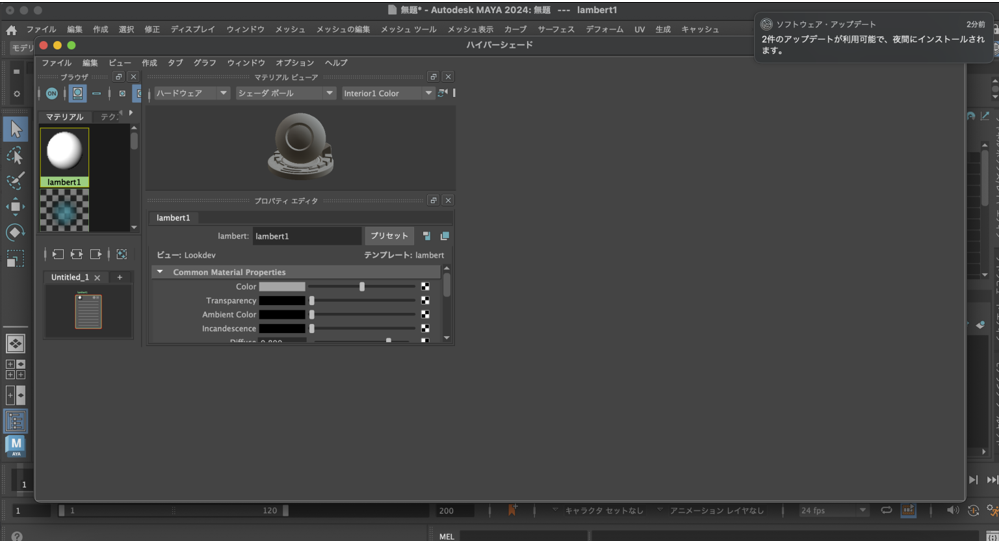999x541 pixels.
Task: Toggle the audio speaker icon
Action: pyautogui.click(x=952, y=510)
